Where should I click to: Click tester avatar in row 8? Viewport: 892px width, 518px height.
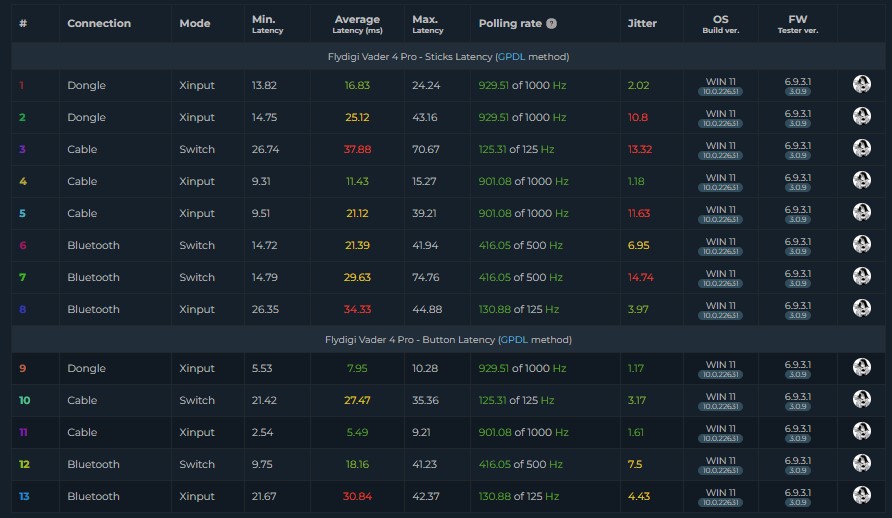pyautogui.click(x=862, y=308)
